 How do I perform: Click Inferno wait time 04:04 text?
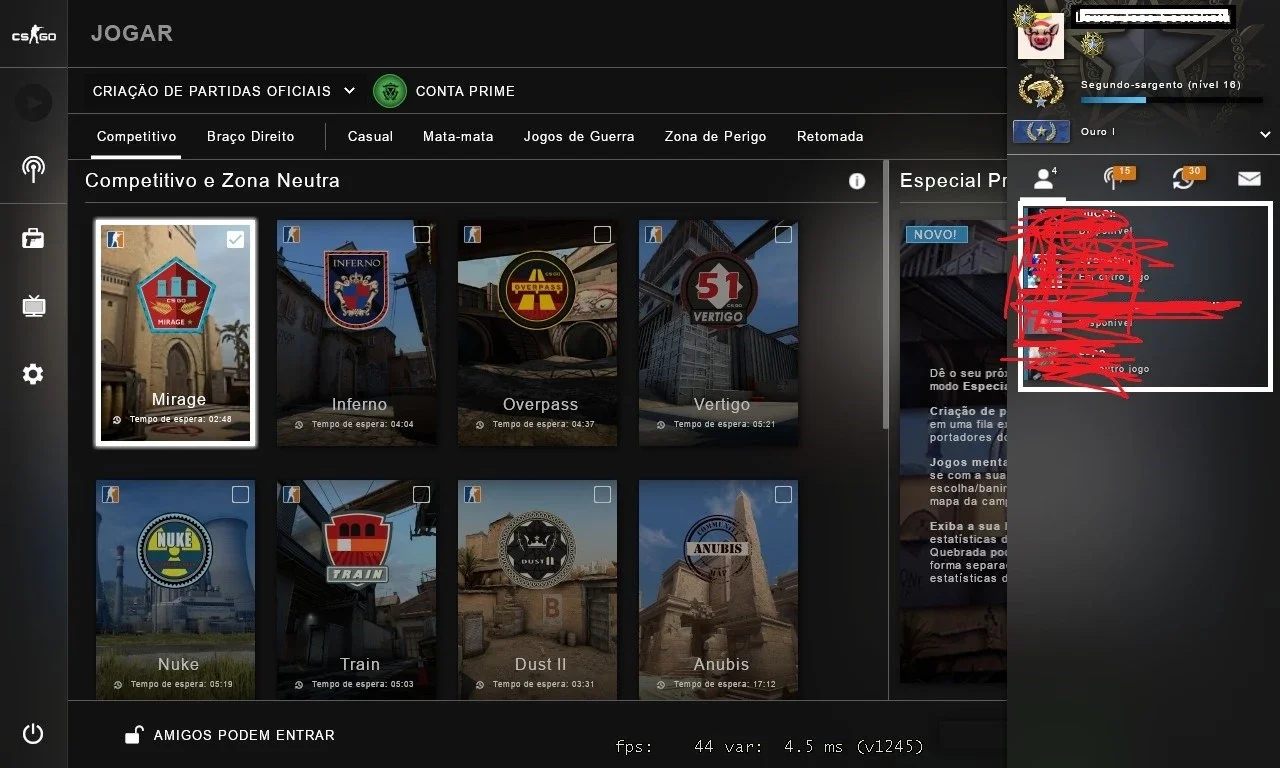362,424
